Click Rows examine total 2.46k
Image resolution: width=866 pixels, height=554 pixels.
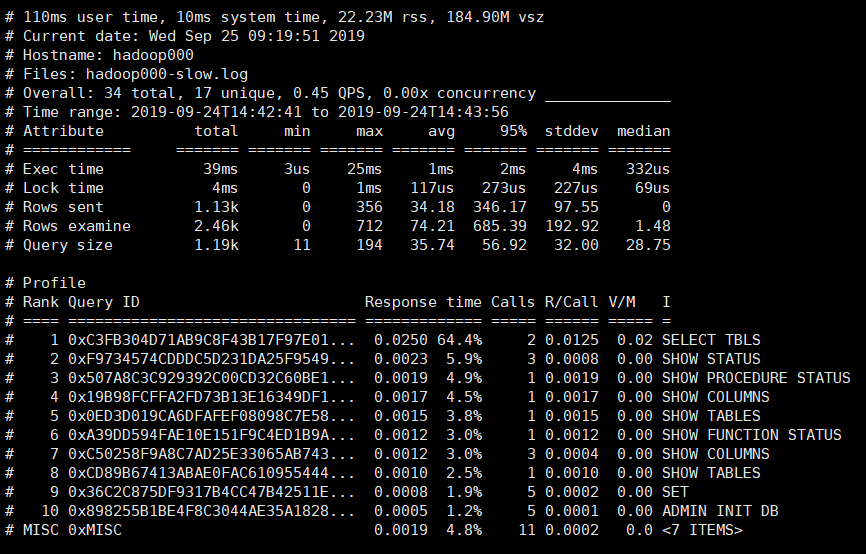[216, 226]
